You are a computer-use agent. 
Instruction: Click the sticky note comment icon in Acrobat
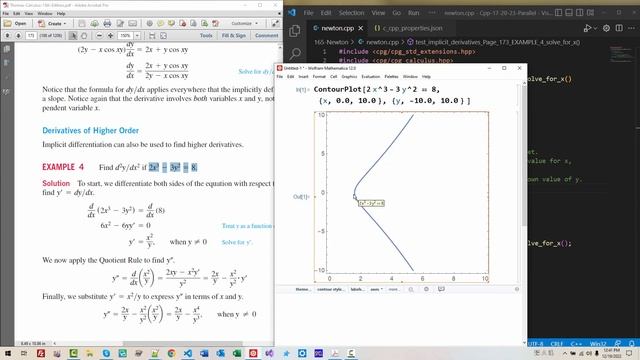coord(161,24)
